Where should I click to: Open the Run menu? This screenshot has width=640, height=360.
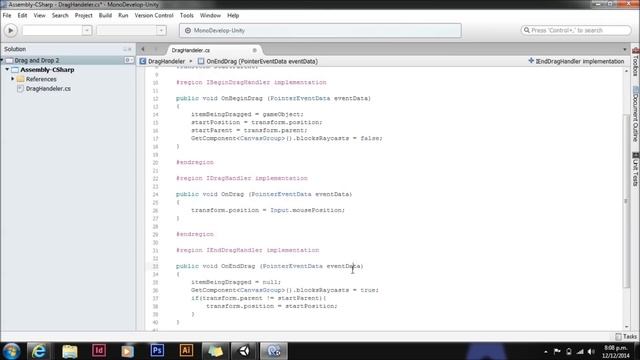coord(123,16)
